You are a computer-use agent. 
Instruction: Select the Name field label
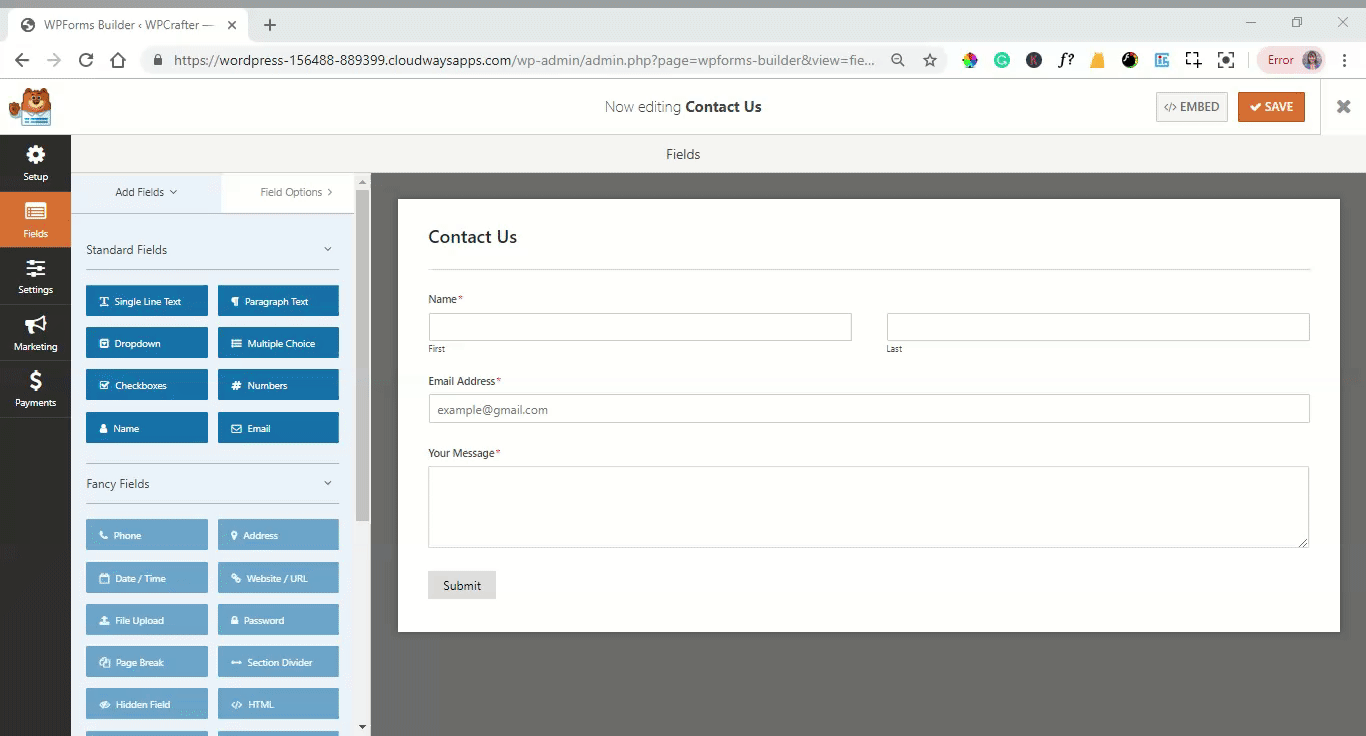(443, 299)
